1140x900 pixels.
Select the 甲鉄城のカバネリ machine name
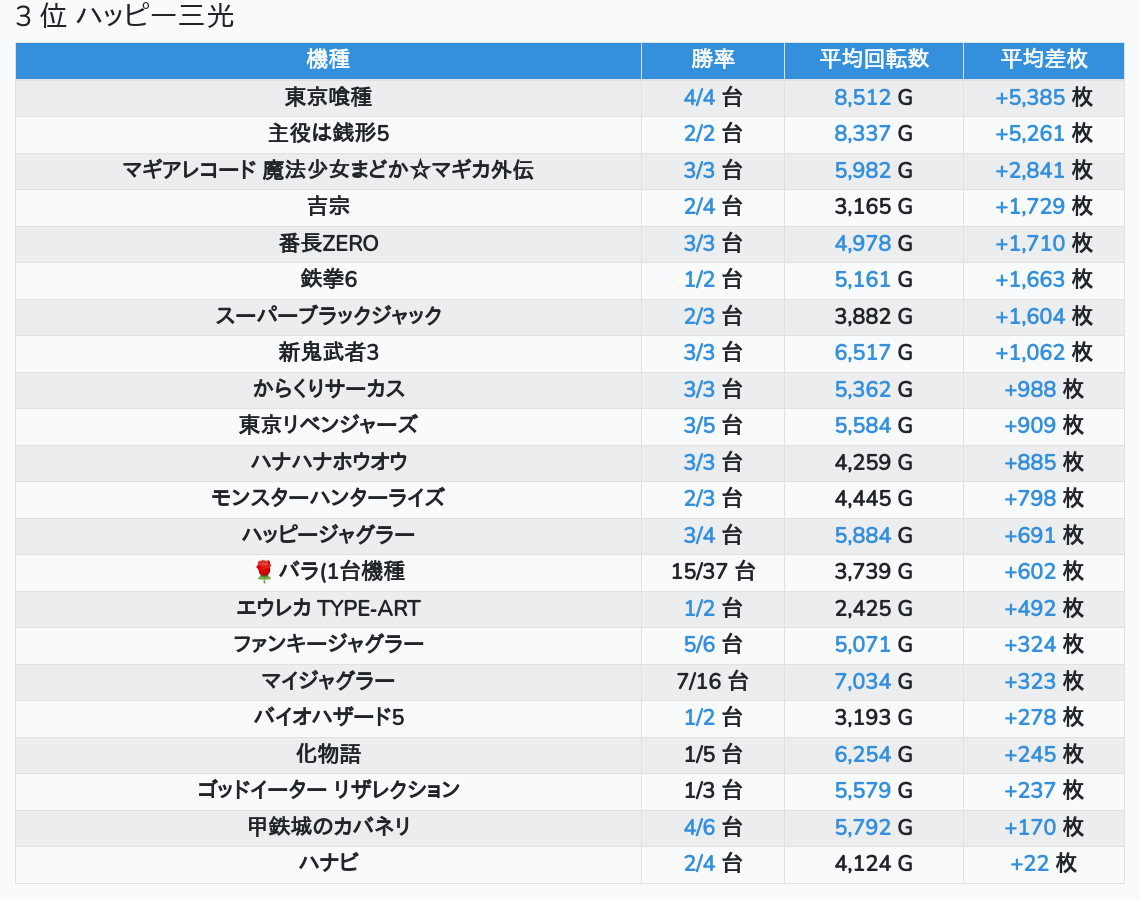pos(328,827)
